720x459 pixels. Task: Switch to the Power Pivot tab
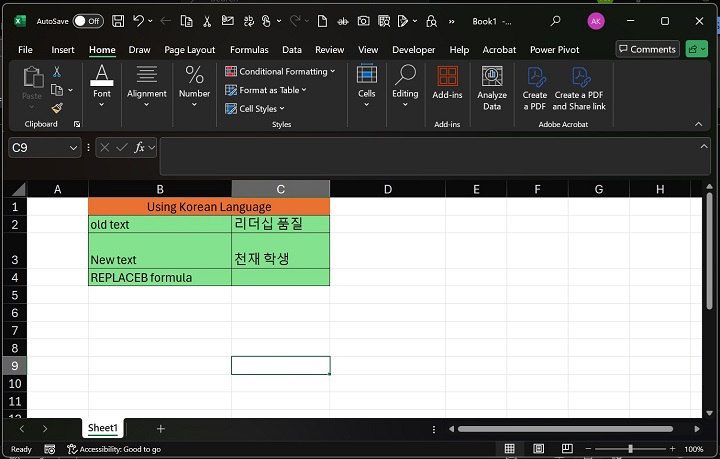pos(554,50)
